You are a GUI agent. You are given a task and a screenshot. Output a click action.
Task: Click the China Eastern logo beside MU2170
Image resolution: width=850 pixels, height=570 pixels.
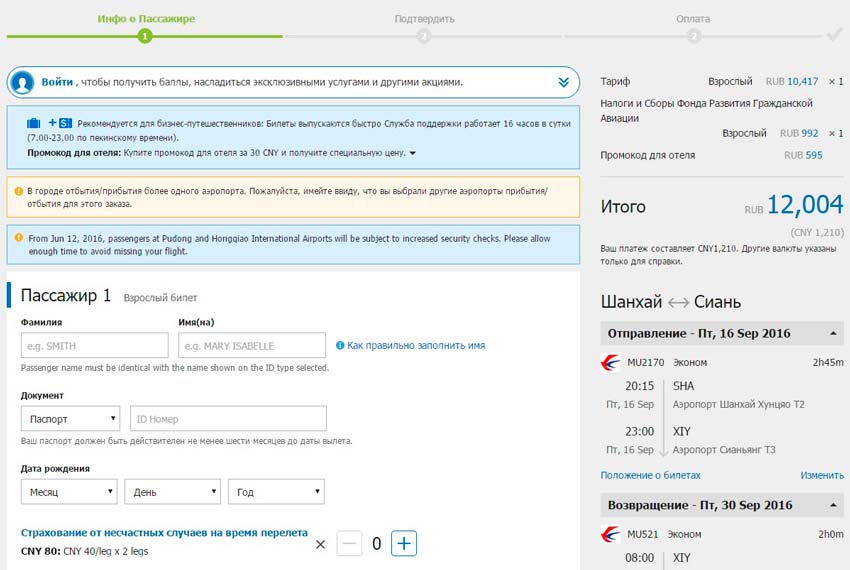pyautogui.click(x=610, y=362)
